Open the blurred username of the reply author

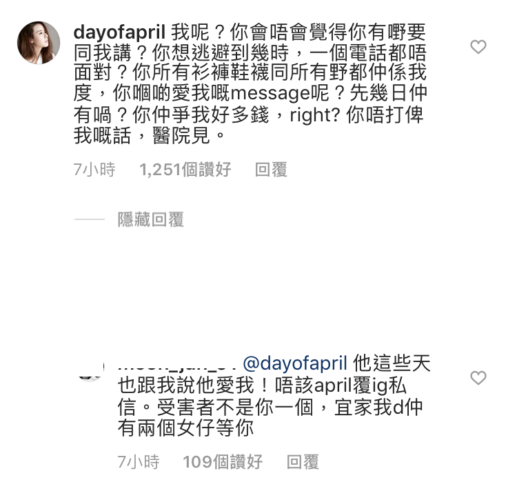pos(177,365)
